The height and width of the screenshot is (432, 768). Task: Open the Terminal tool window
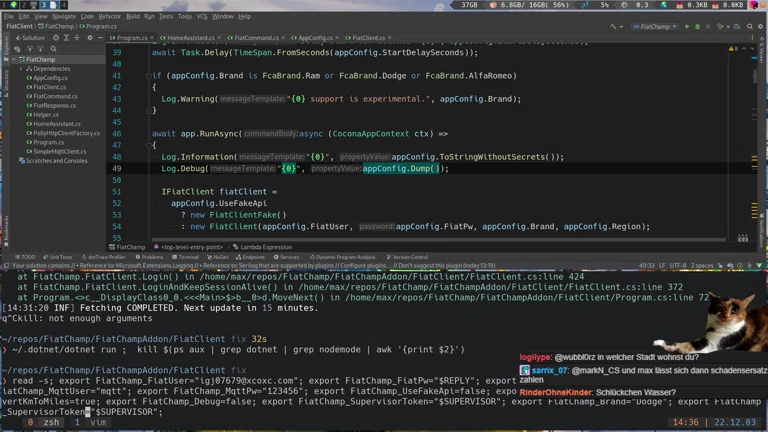point(185,257)
